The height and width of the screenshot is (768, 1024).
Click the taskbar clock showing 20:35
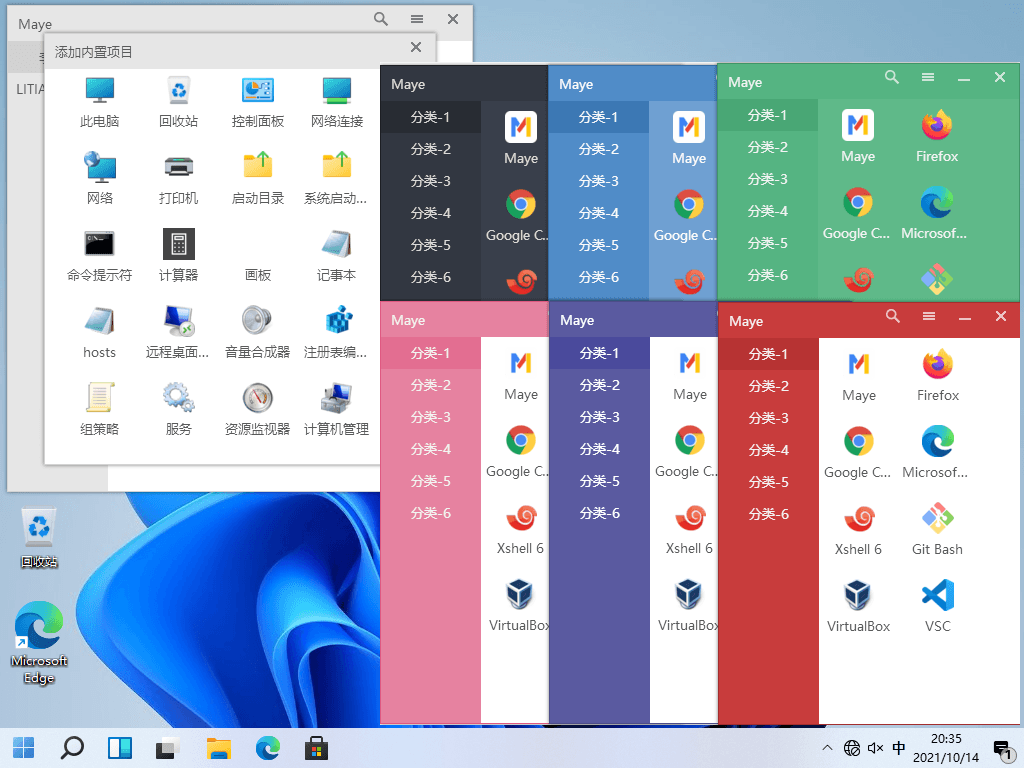pos(946,748)
